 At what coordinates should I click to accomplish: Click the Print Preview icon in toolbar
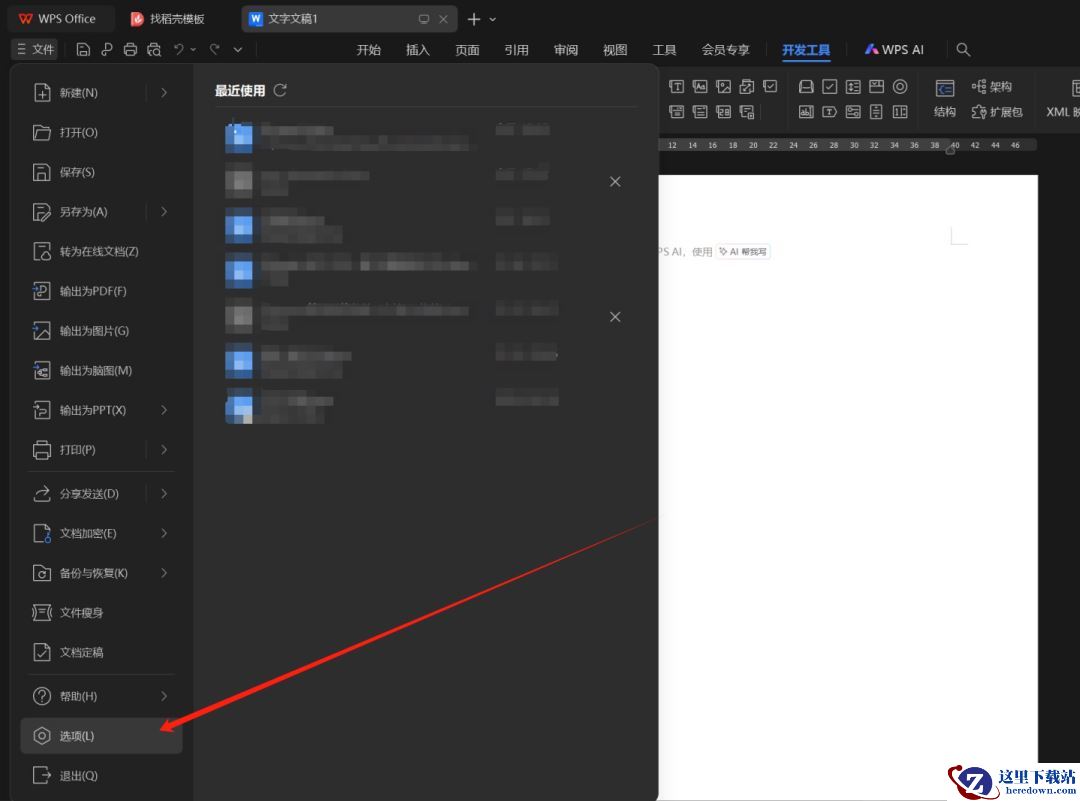(153, 49)
